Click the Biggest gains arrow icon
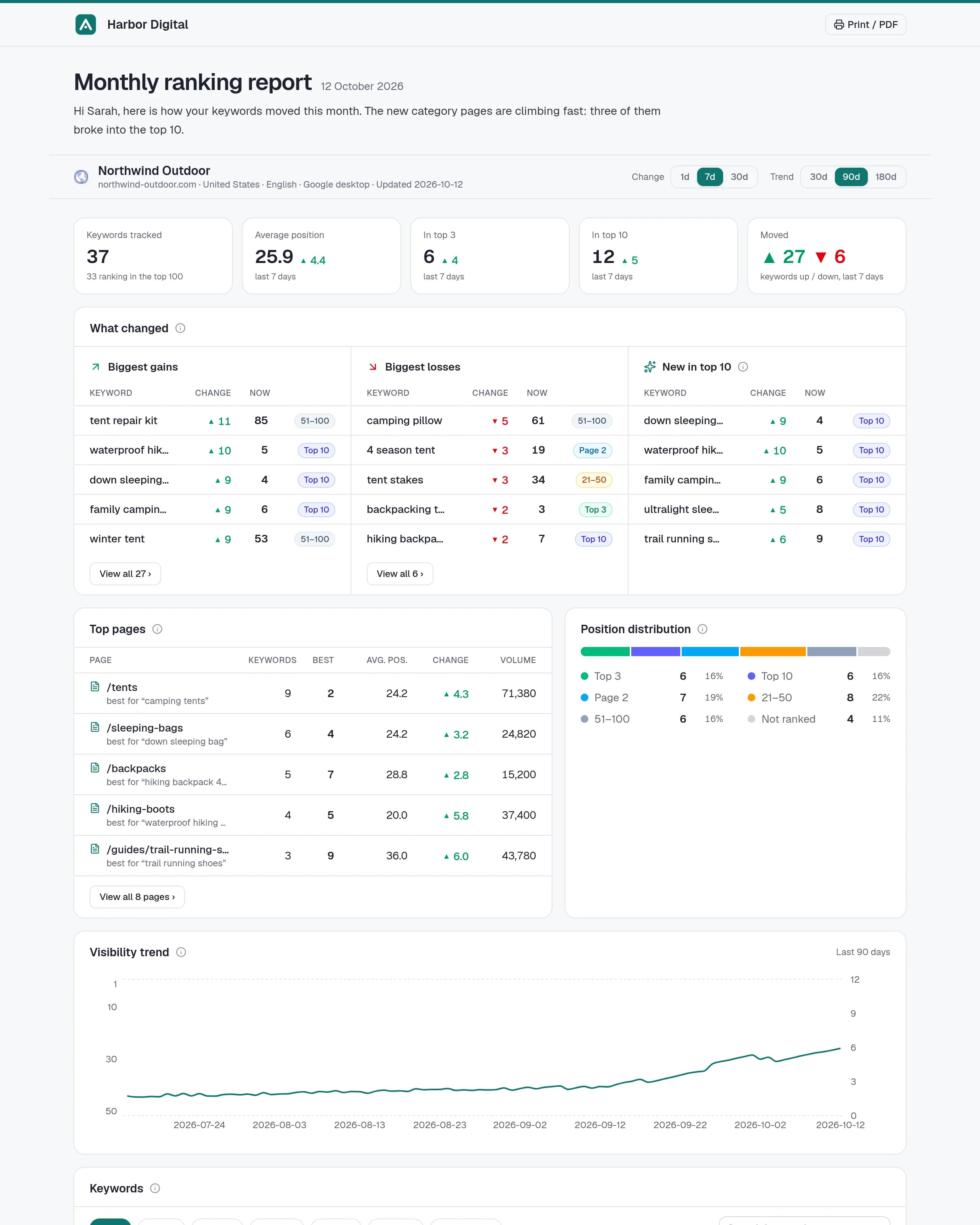The width and height of the screenshot is (980, 1225). pos(96,367)
